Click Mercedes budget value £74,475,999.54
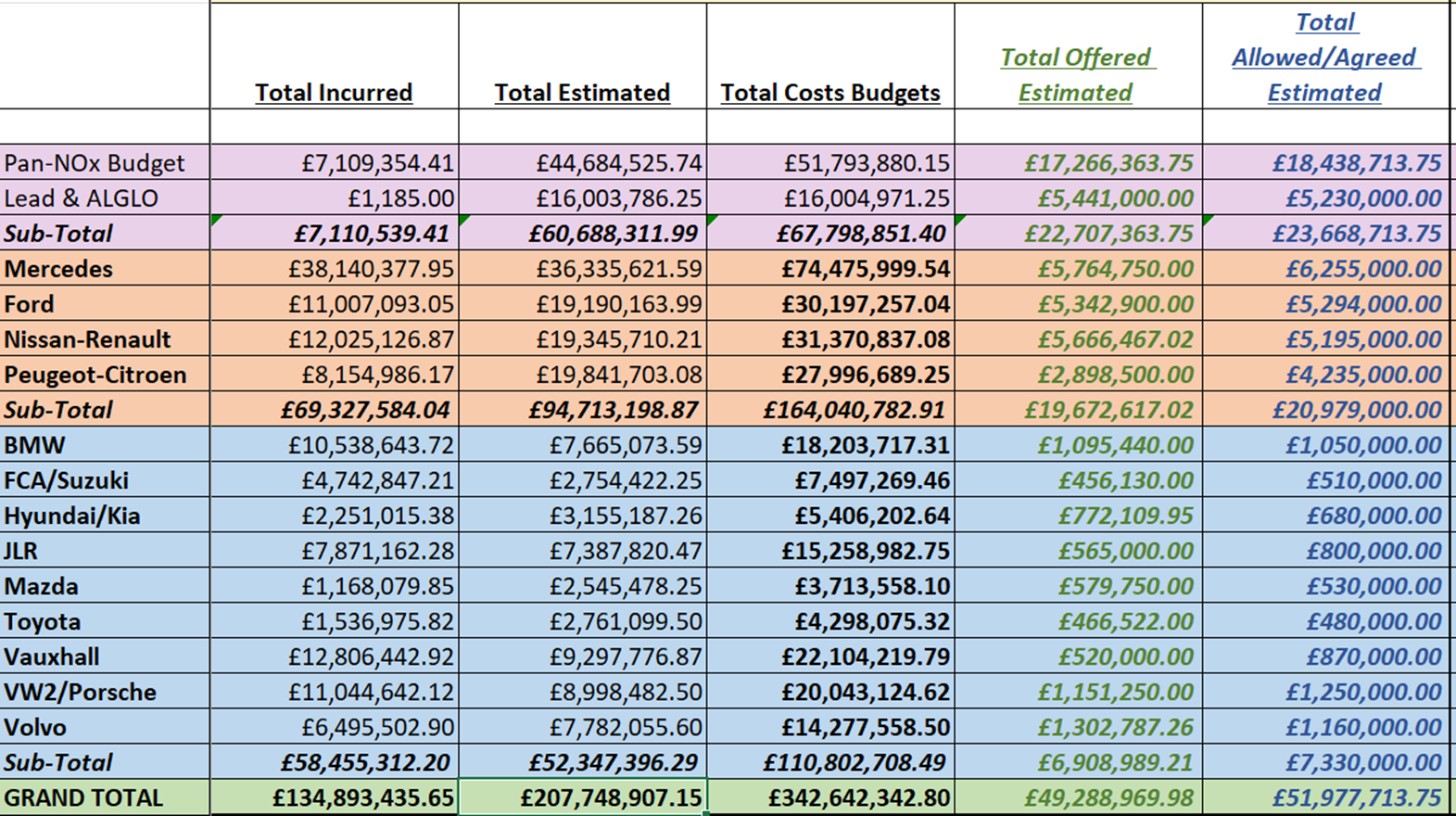Image resolution: width=1456 pixels, height=816 pixels. 831,269
